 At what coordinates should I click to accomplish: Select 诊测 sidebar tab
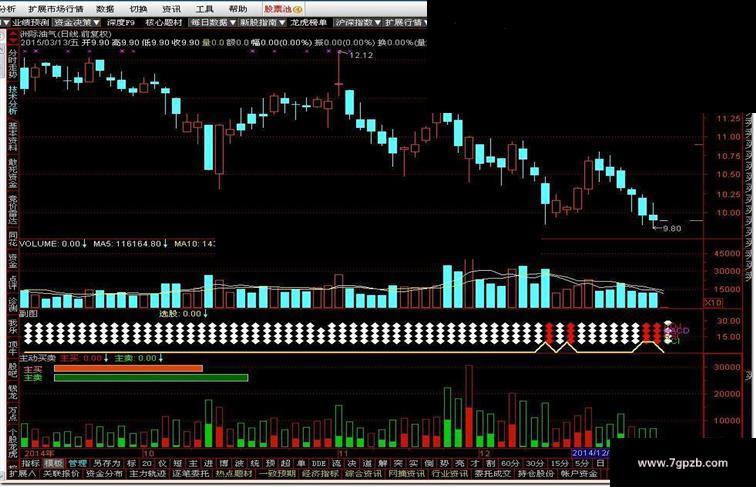tap(13, 305)
